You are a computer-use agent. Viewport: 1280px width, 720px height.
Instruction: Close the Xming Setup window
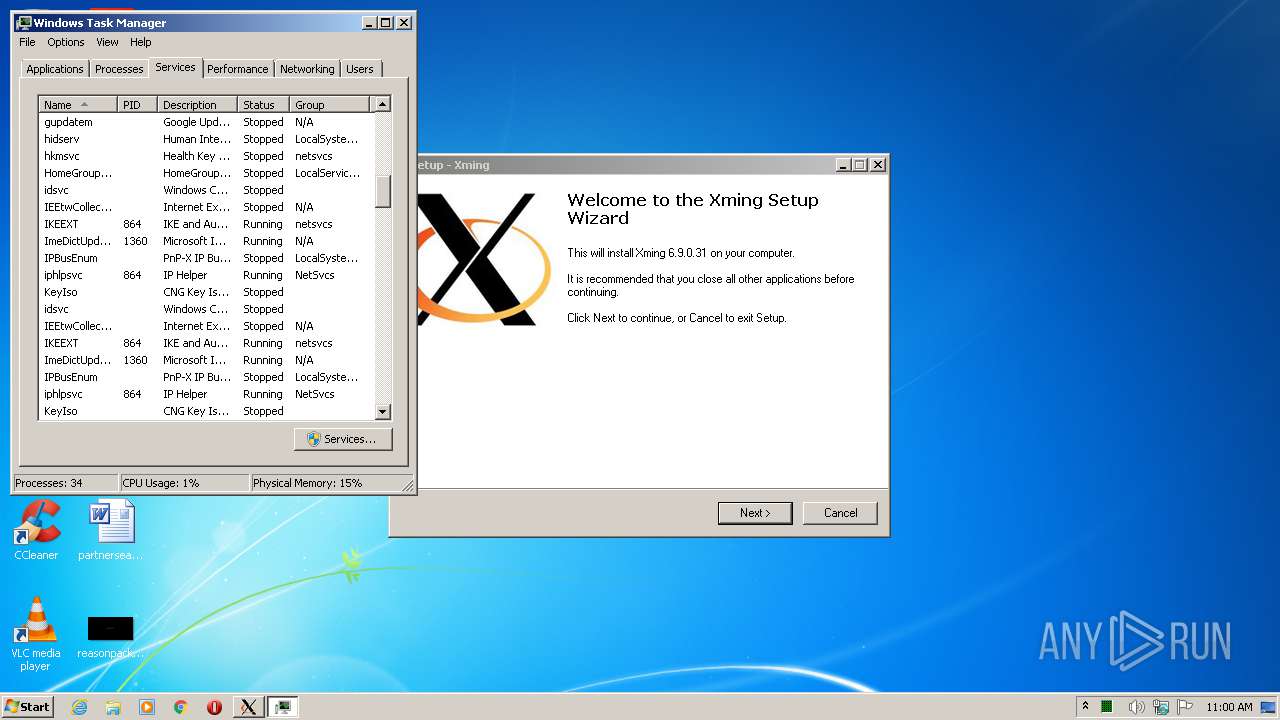(x=877, y=165)
